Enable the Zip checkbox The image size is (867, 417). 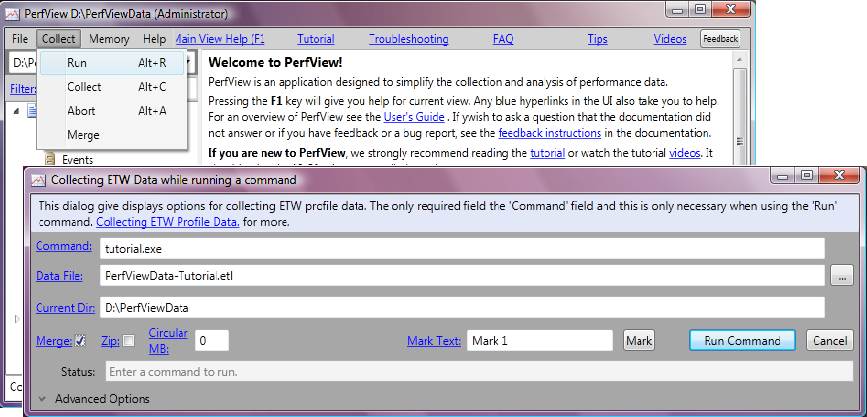[x=128, y=341]
